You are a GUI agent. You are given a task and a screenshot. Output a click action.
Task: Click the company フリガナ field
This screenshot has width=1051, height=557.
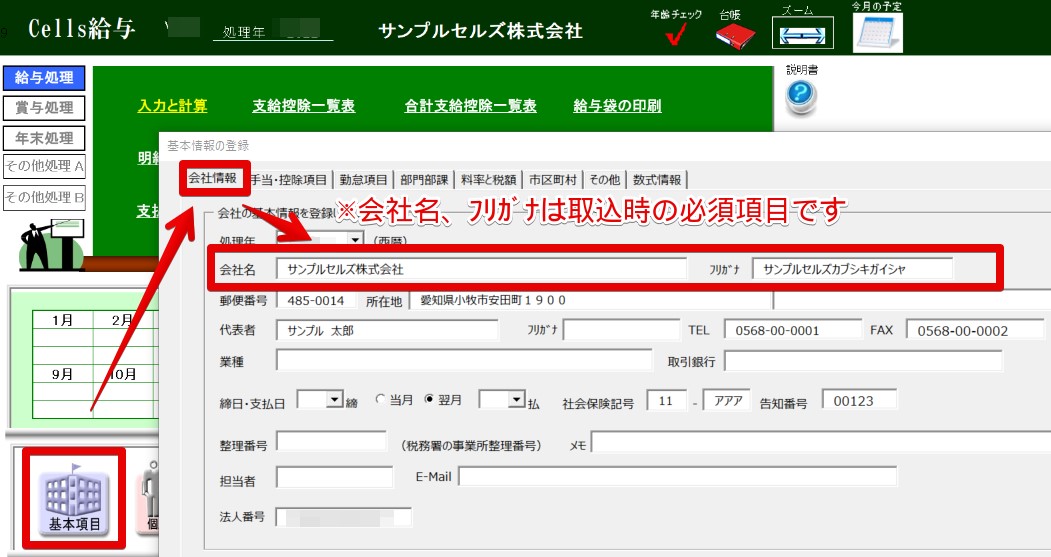[852, 269]
